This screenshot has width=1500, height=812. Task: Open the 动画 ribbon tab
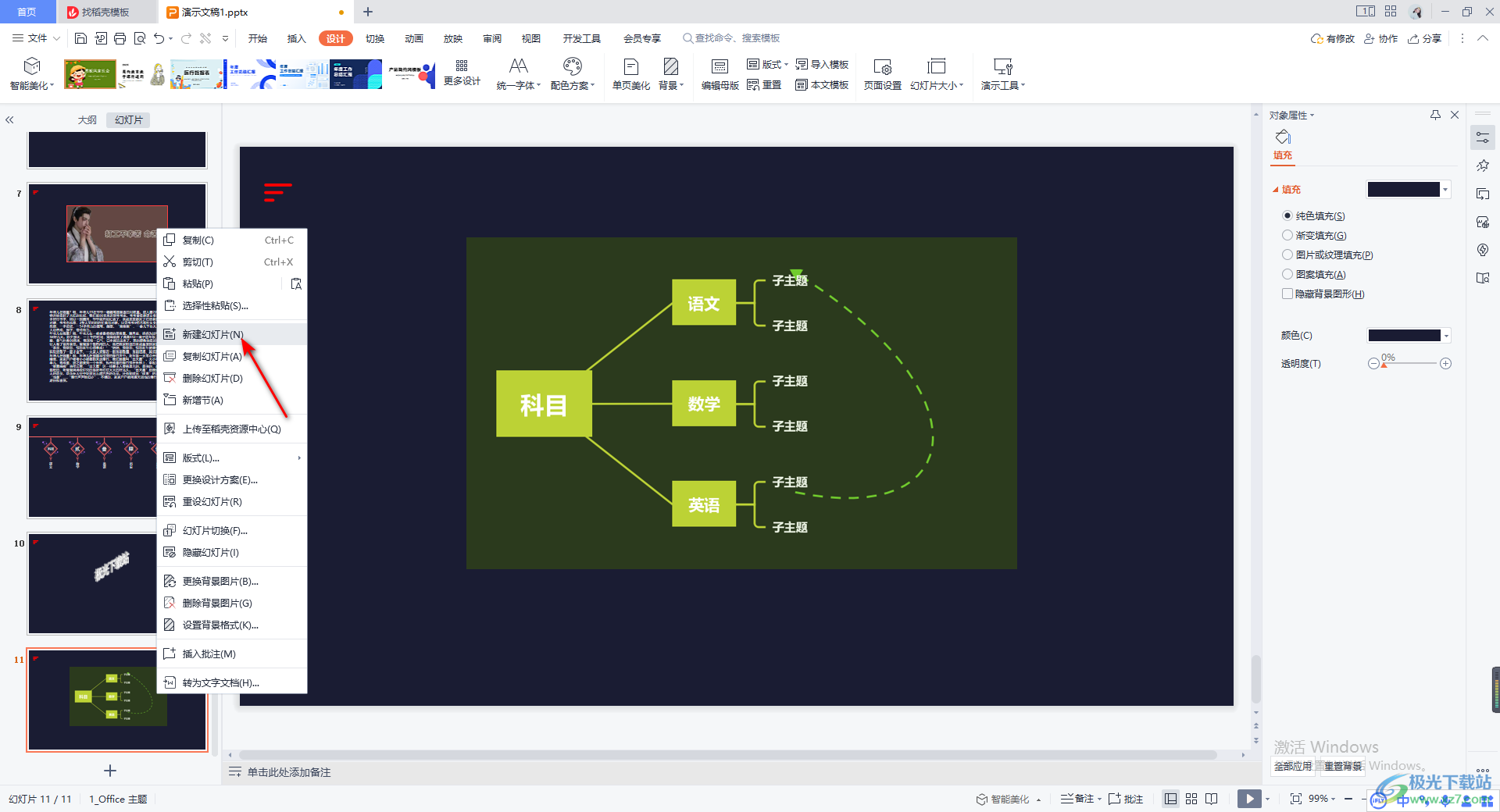tap(414, 38)
